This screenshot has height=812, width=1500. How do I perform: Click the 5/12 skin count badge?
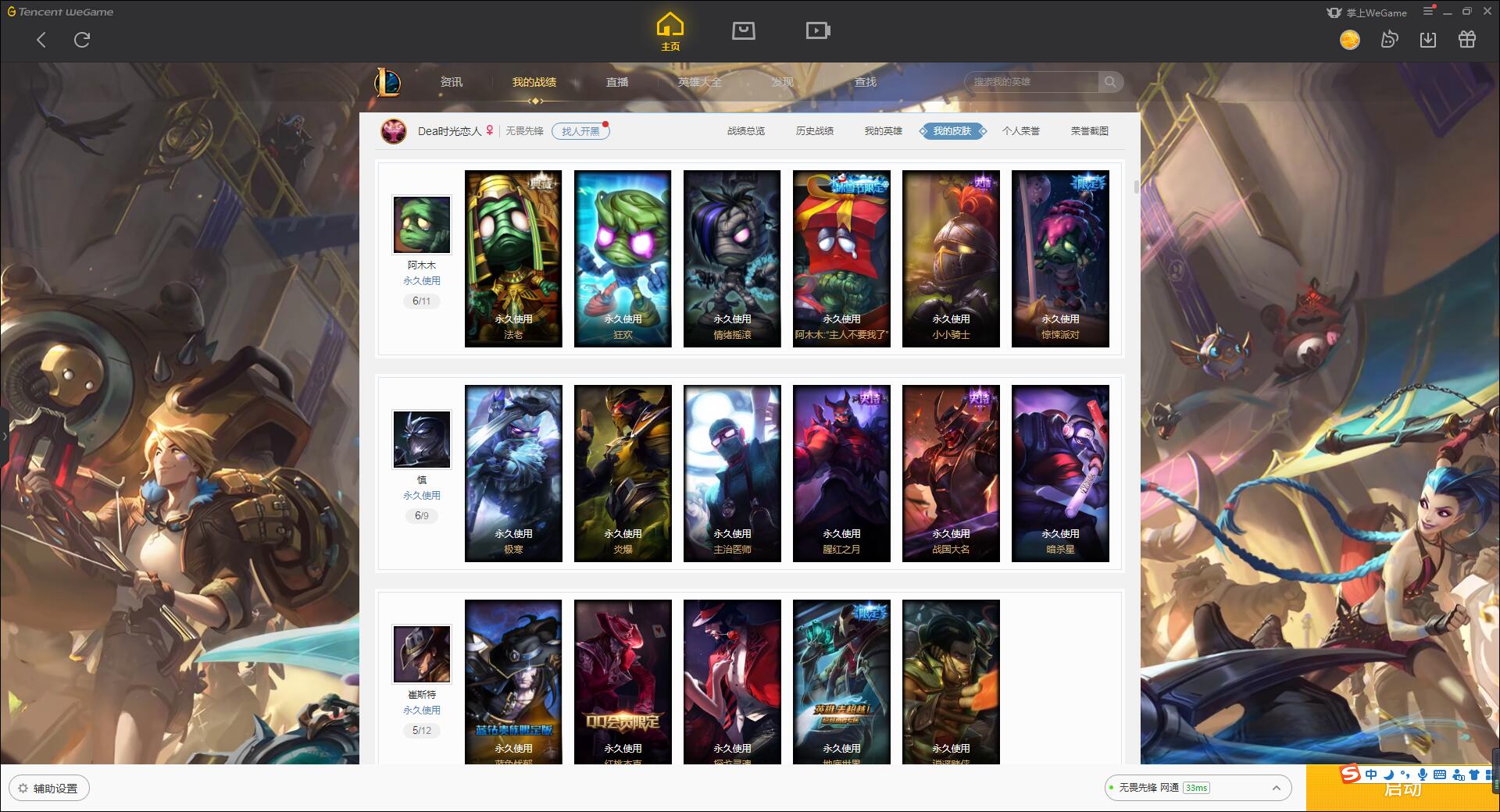pyautogui.click(x=422, y=730)
